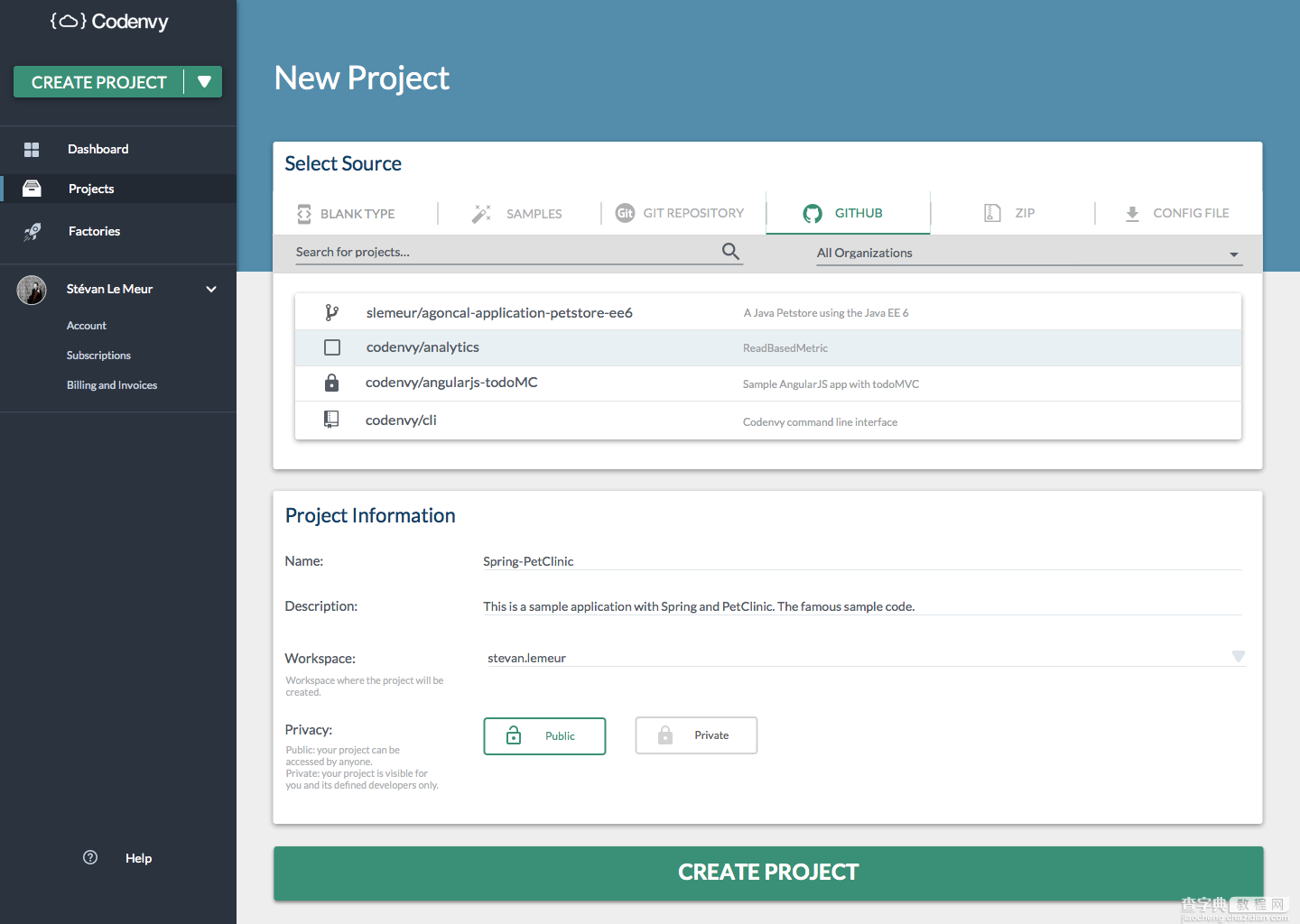Click the open padlock icon on Public
The height and width of the screenshot is (924, 1300).
[x=514, y=735]
